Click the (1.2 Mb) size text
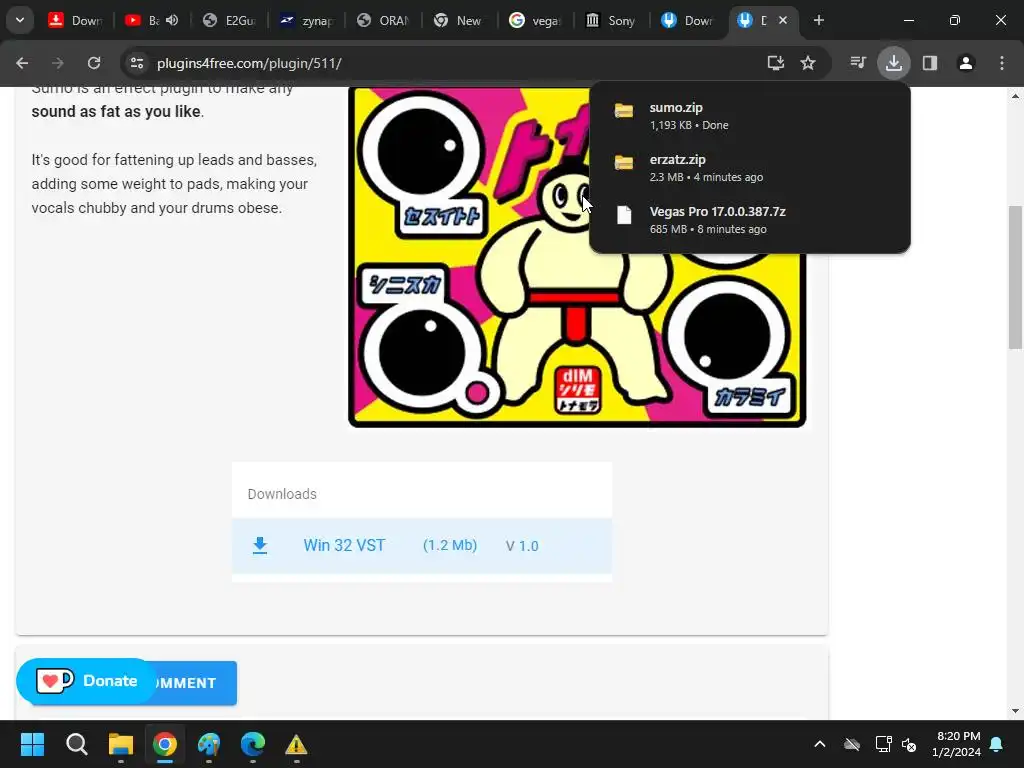Viewport: 1024px width, 768px height. tap(450, 545)
